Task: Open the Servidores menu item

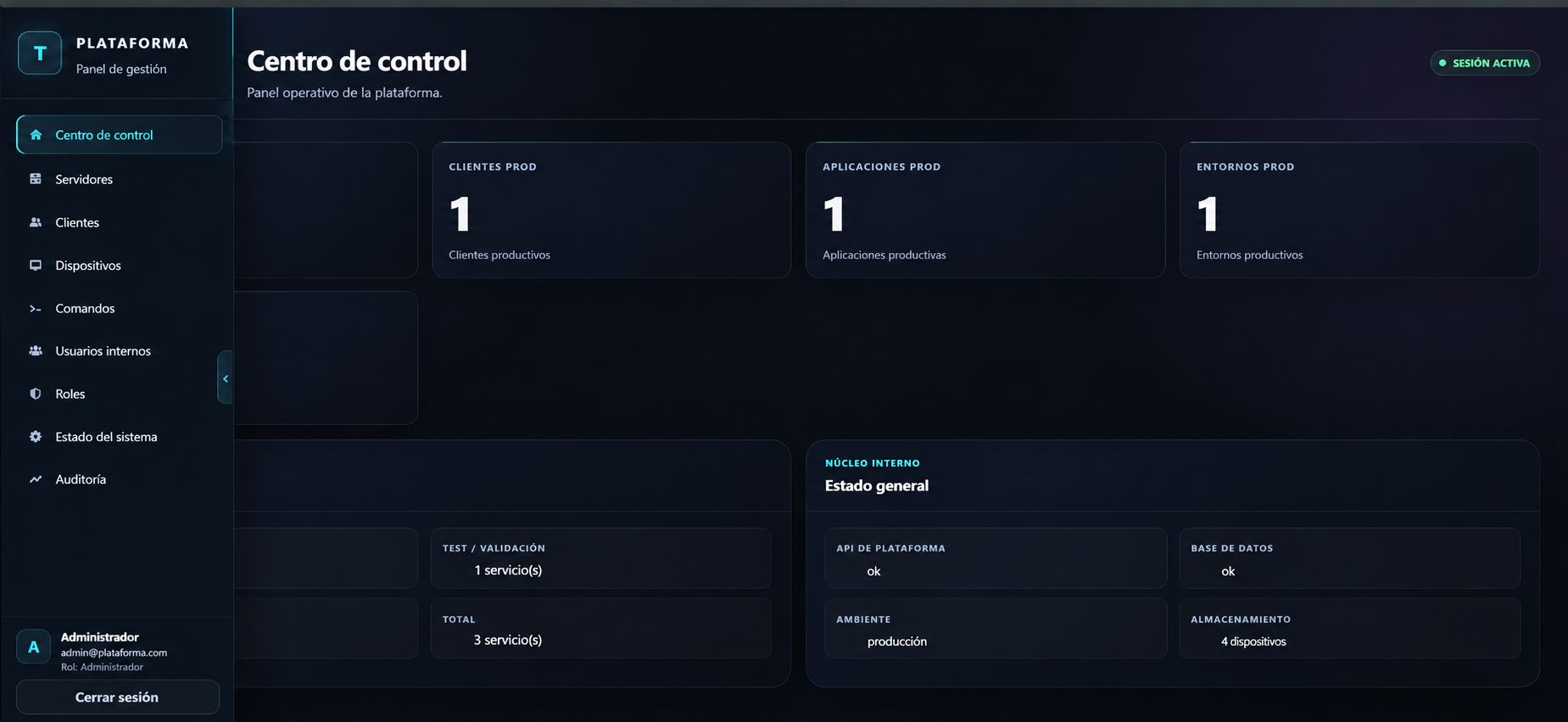Action: coord(120,179)
